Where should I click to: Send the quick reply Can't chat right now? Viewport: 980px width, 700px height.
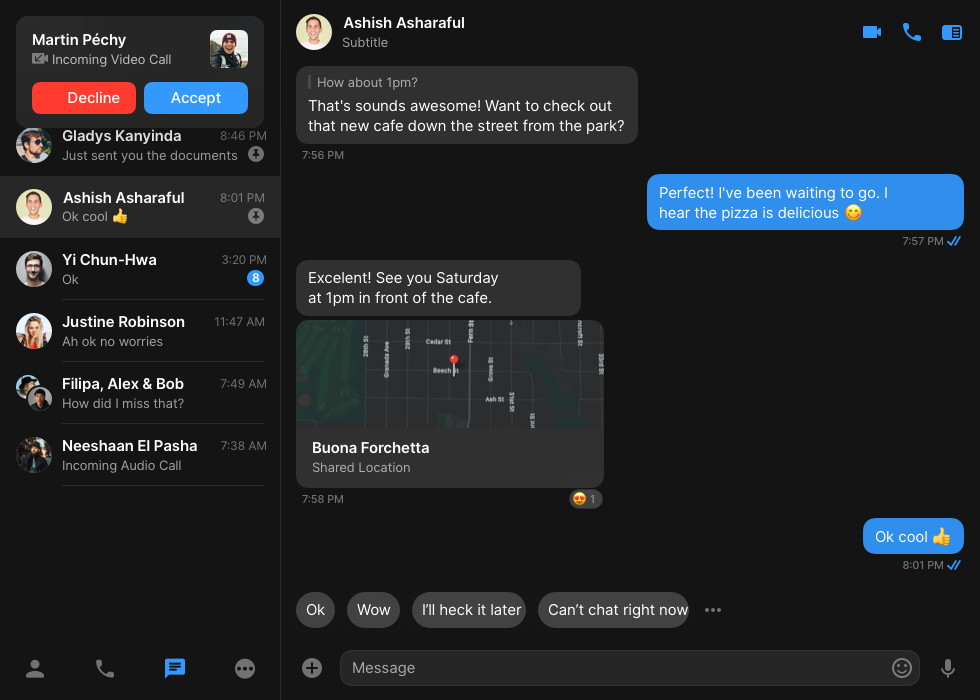[613, 609]
